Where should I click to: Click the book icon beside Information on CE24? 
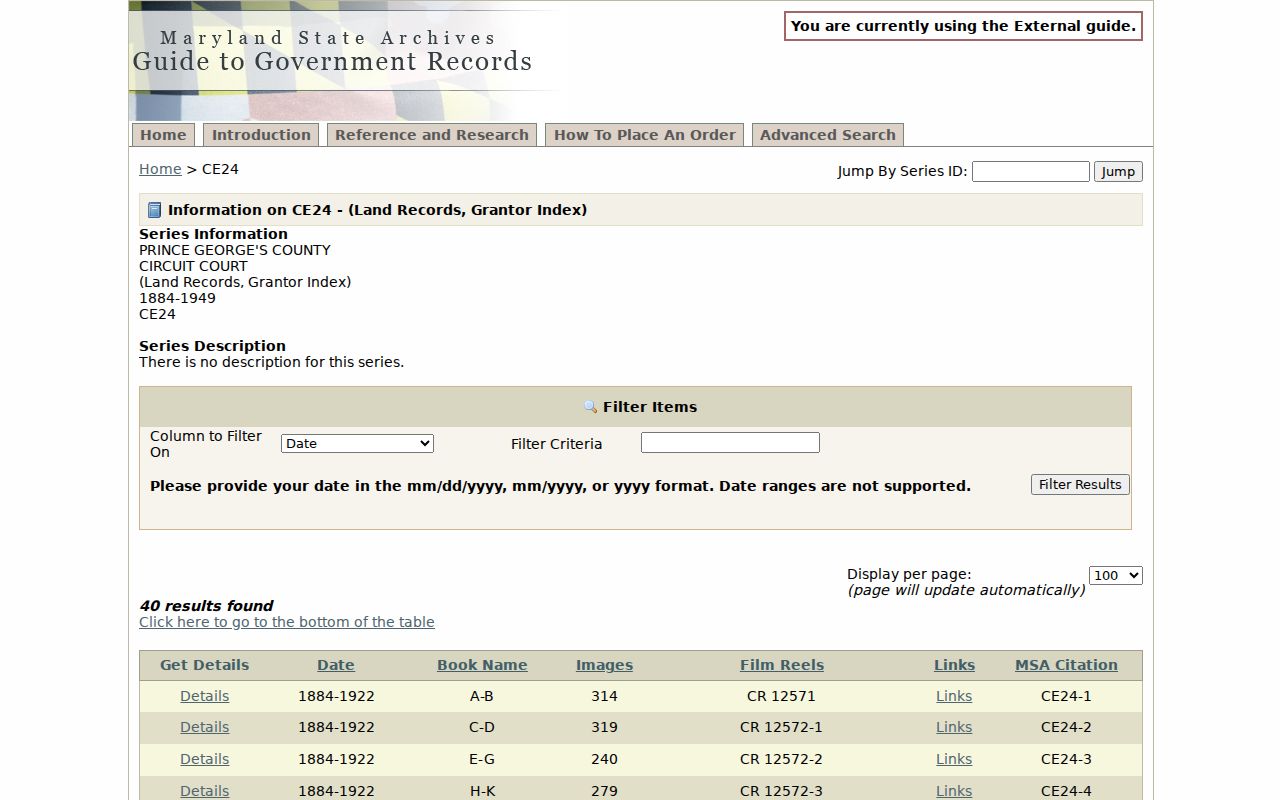(154, 210)
